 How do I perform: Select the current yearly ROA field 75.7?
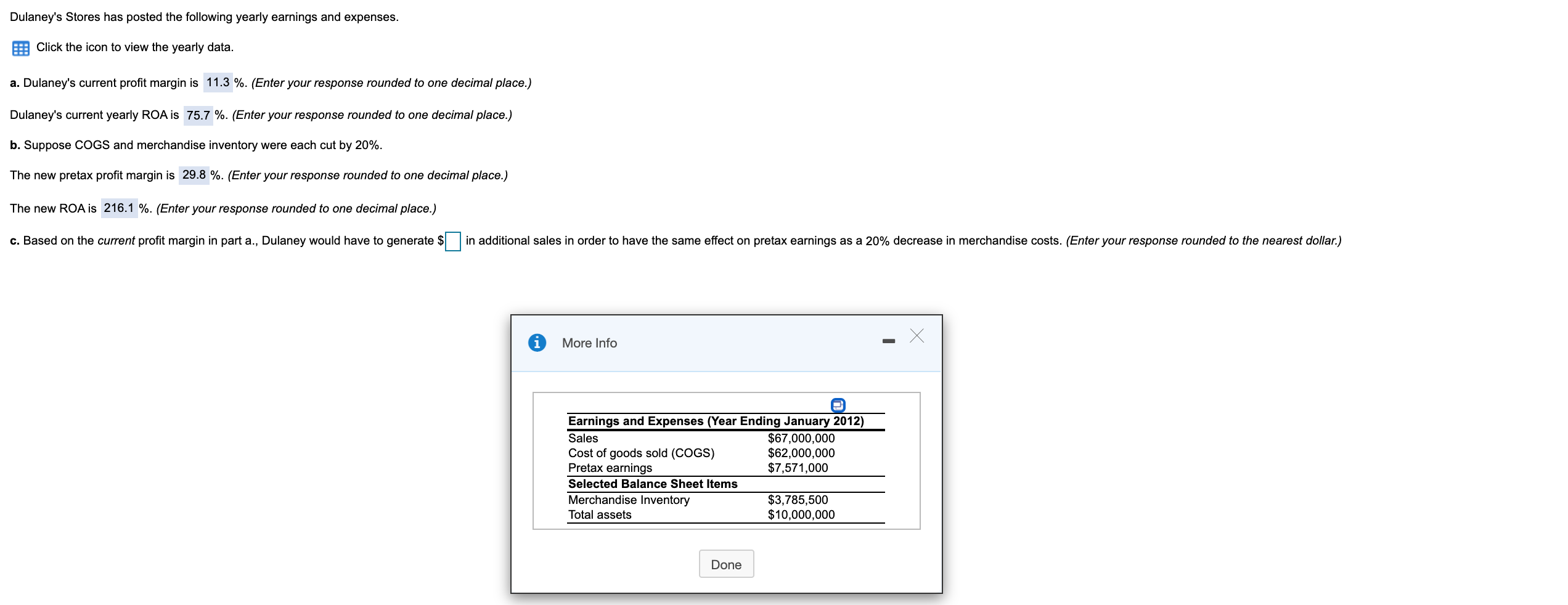click(198, 115)
